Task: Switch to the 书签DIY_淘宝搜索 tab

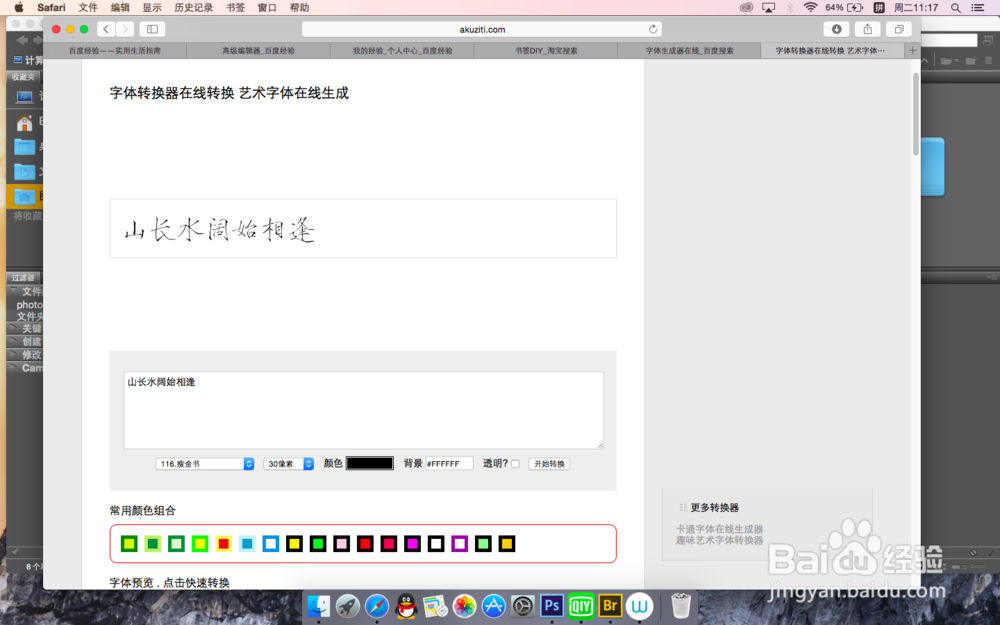Action: (x=545, y=50)
